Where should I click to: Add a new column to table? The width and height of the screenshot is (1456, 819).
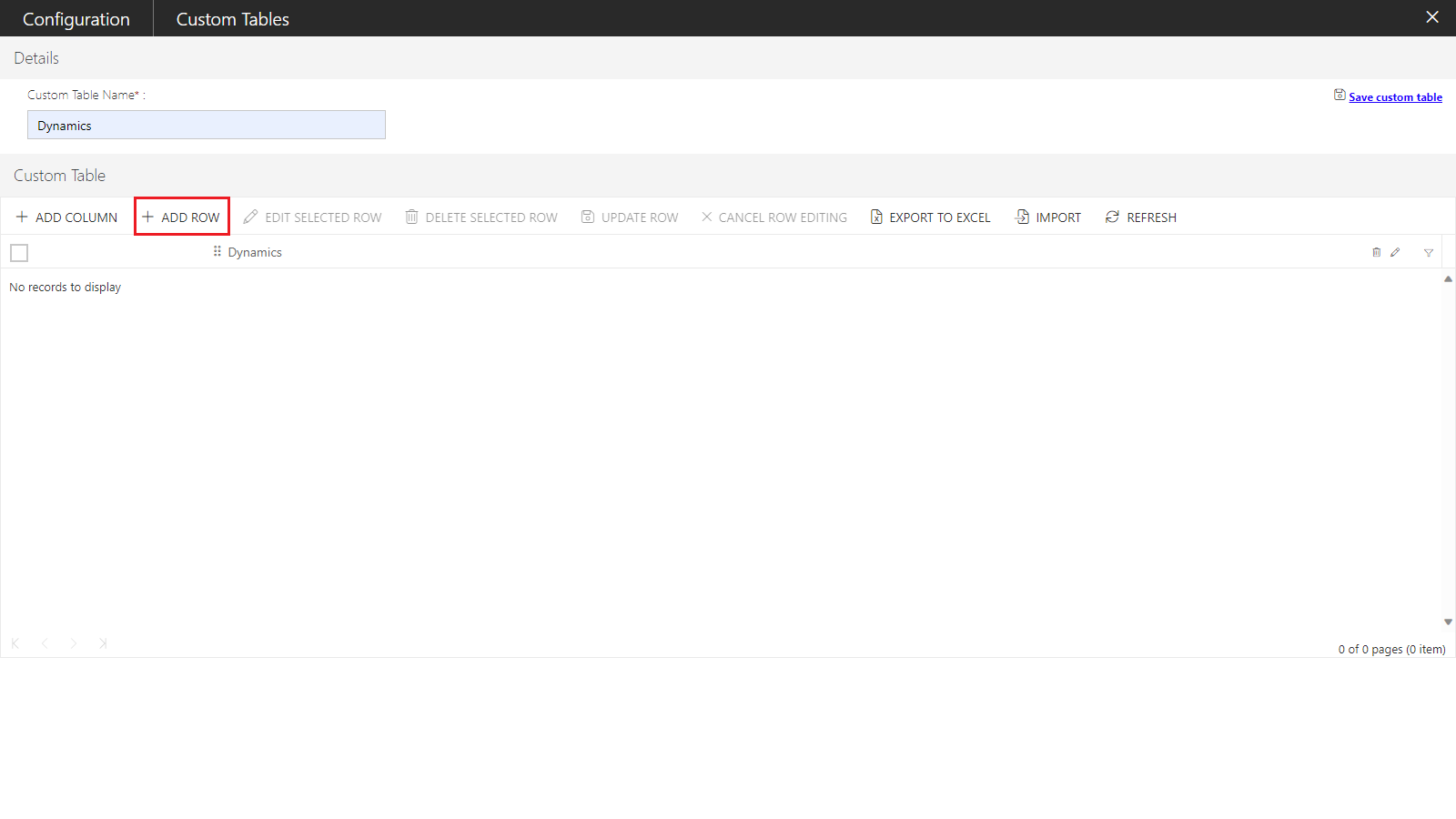pos(67,217)
